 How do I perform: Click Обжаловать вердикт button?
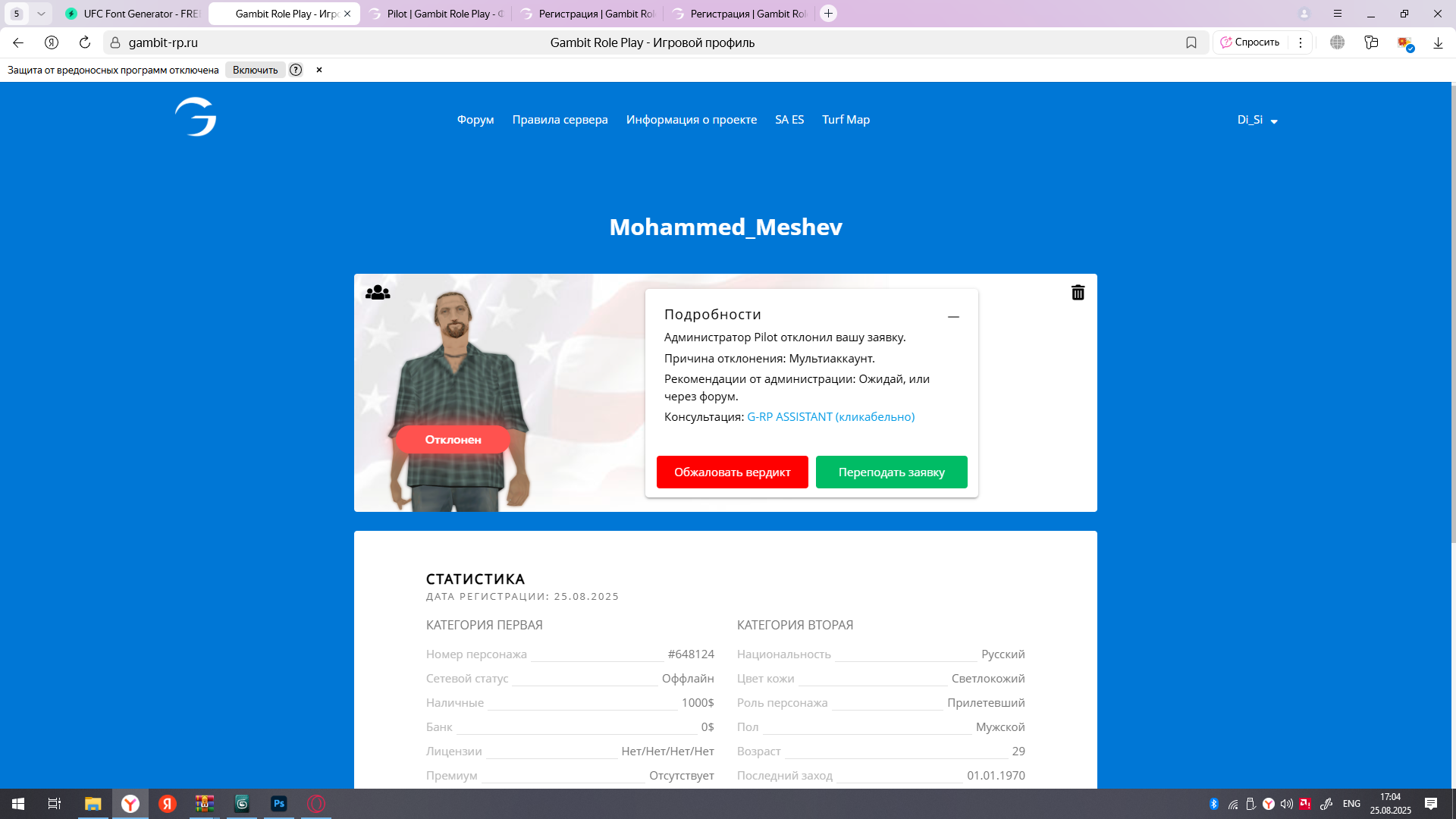coord(732,472)
